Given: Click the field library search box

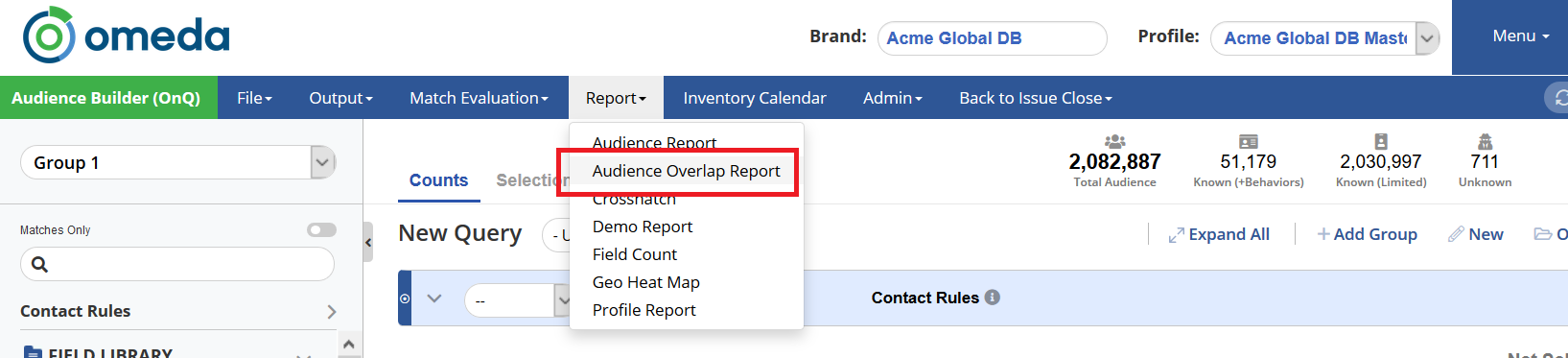Looking at the screenshot, I should pyautogui.click(x=177, y=264).
